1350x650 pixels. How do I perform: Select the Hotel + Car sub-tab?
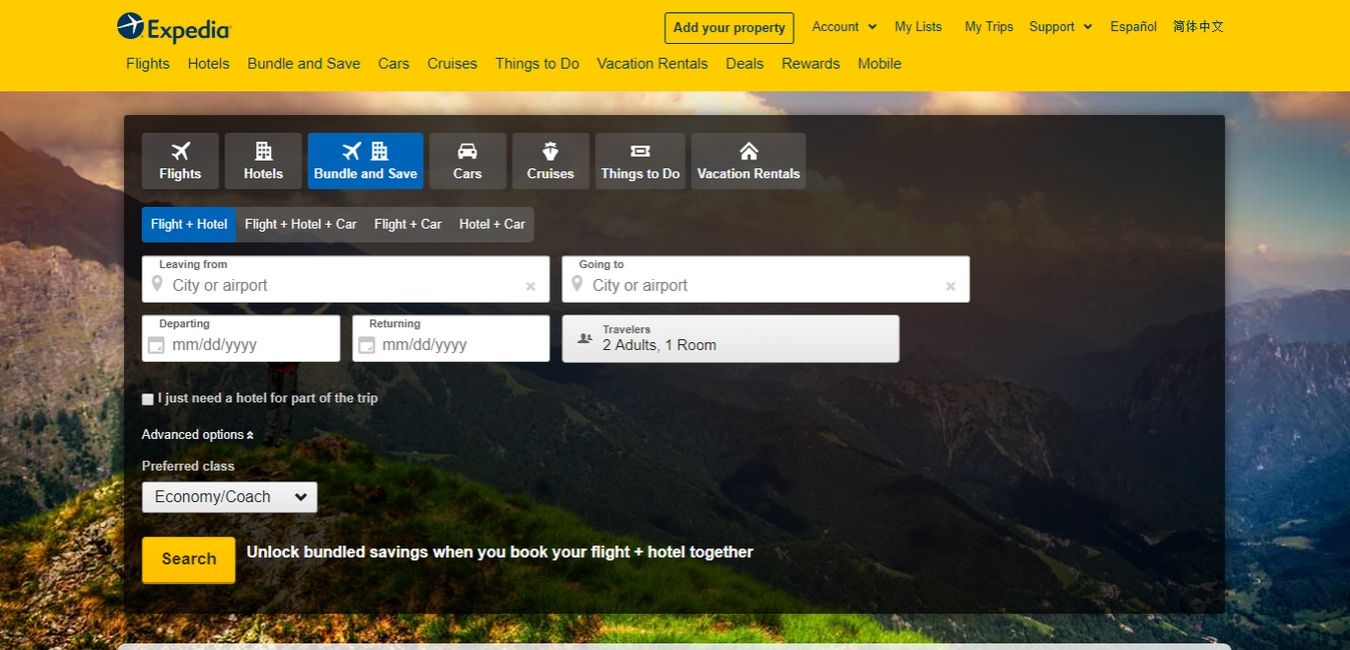coord(492,224)
